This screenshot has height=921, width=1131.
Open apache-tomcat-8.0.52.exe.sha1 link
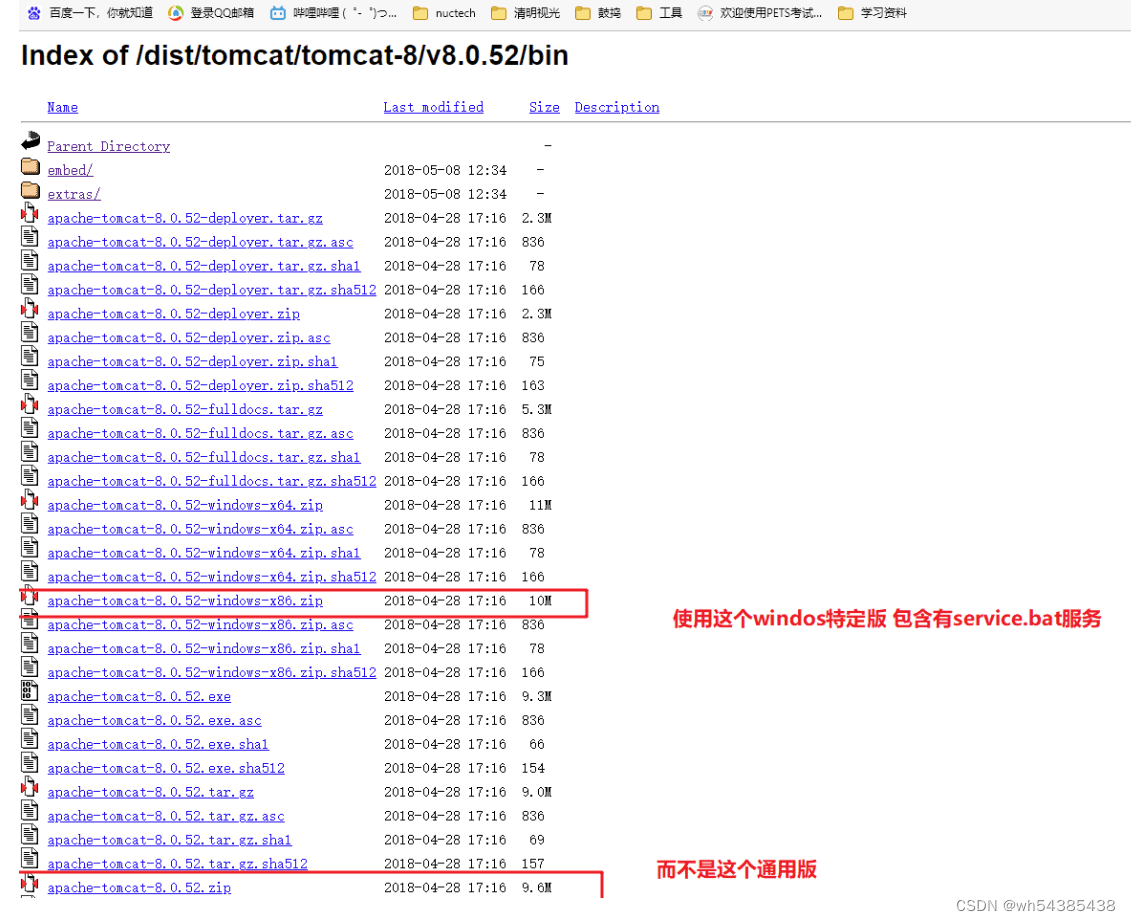[x=158, y=744]
